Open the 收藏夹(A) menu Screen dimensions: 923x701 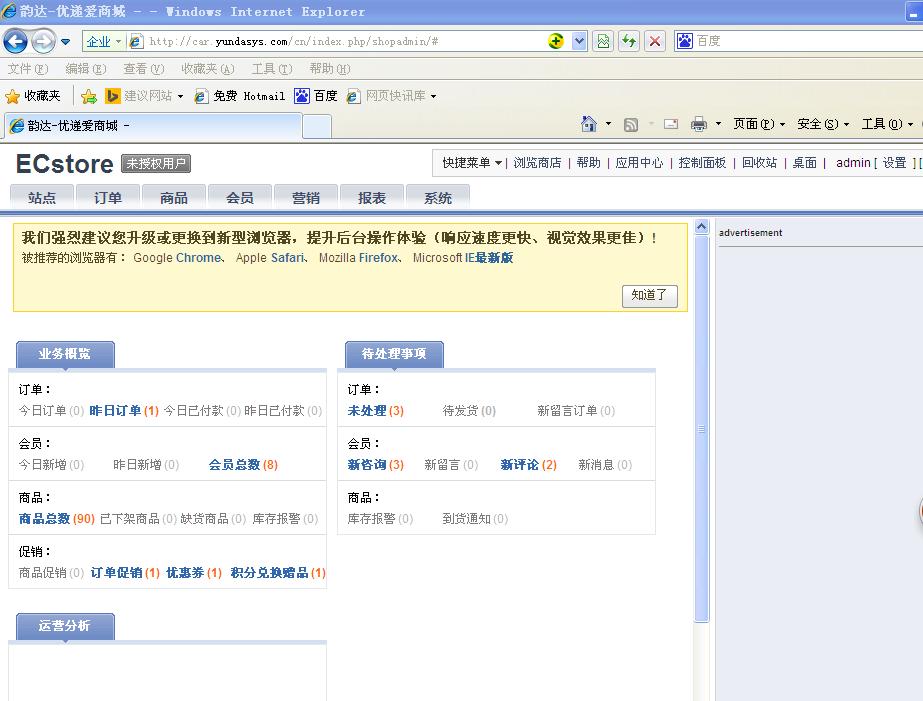coord(208,69)
